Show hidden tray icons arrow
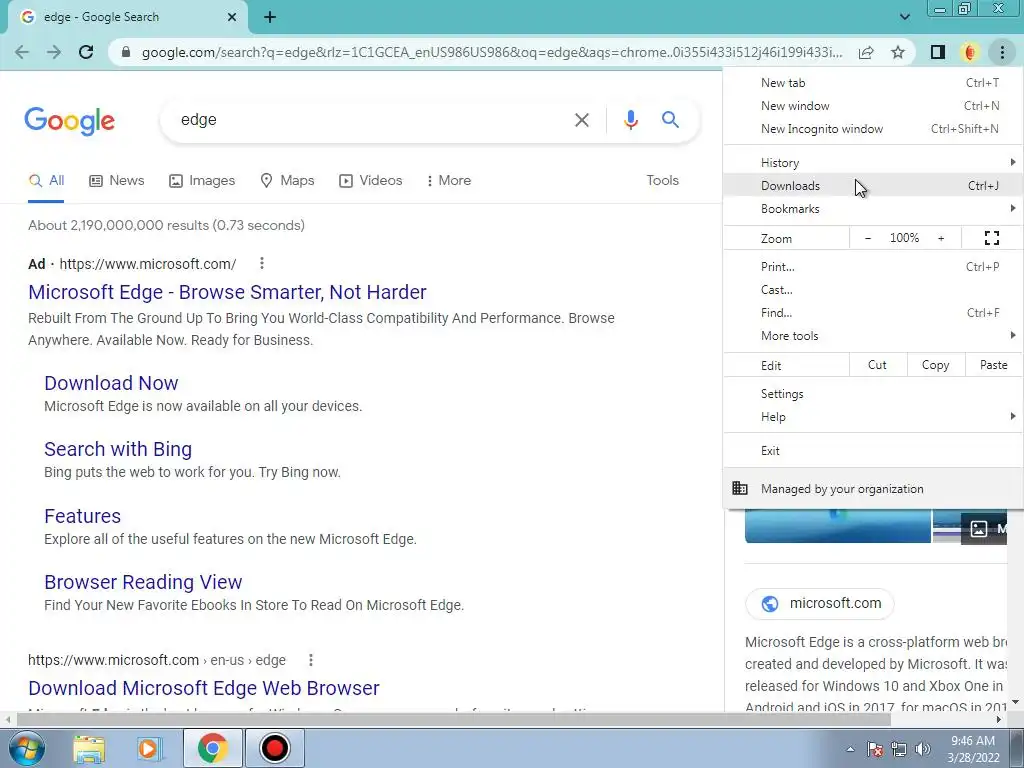This screenshot has width=1024, height=768. 850,749
